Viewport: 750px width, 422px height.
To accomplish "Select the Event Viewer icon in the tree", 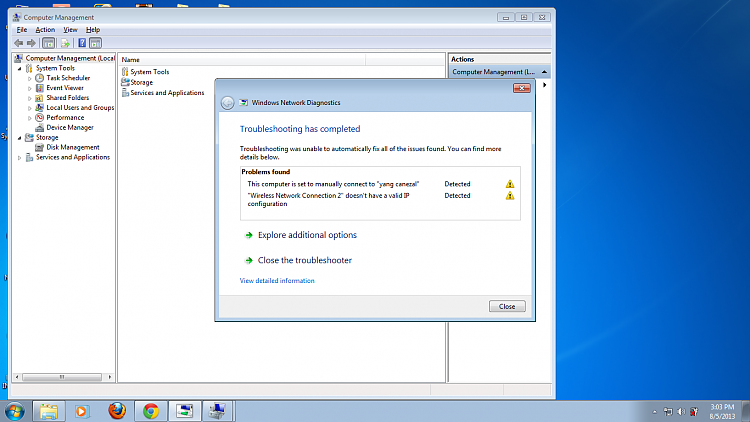I will point(40,88).
